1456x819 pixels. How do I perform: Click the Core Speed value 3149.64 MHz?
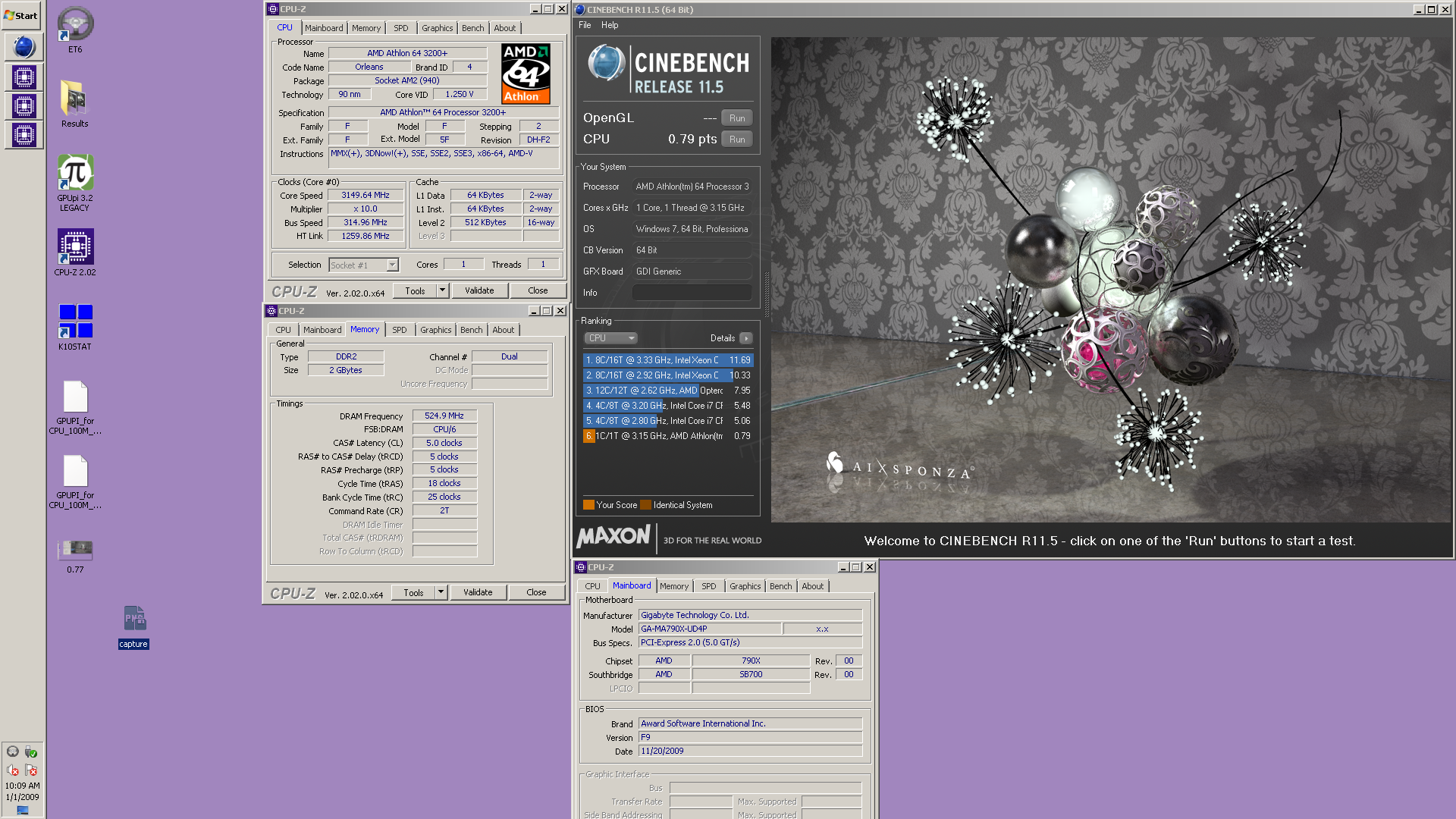366,195
